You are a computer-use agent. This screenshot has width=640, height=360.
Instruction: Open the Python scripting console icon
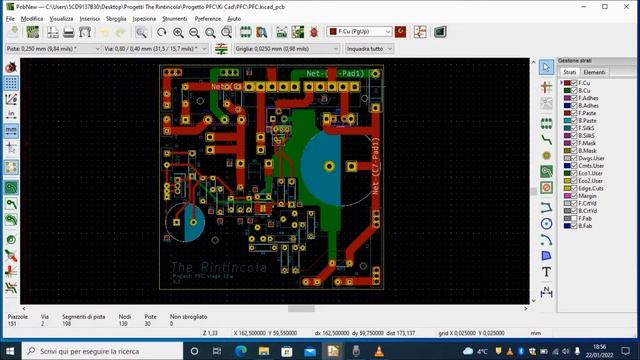440,32
